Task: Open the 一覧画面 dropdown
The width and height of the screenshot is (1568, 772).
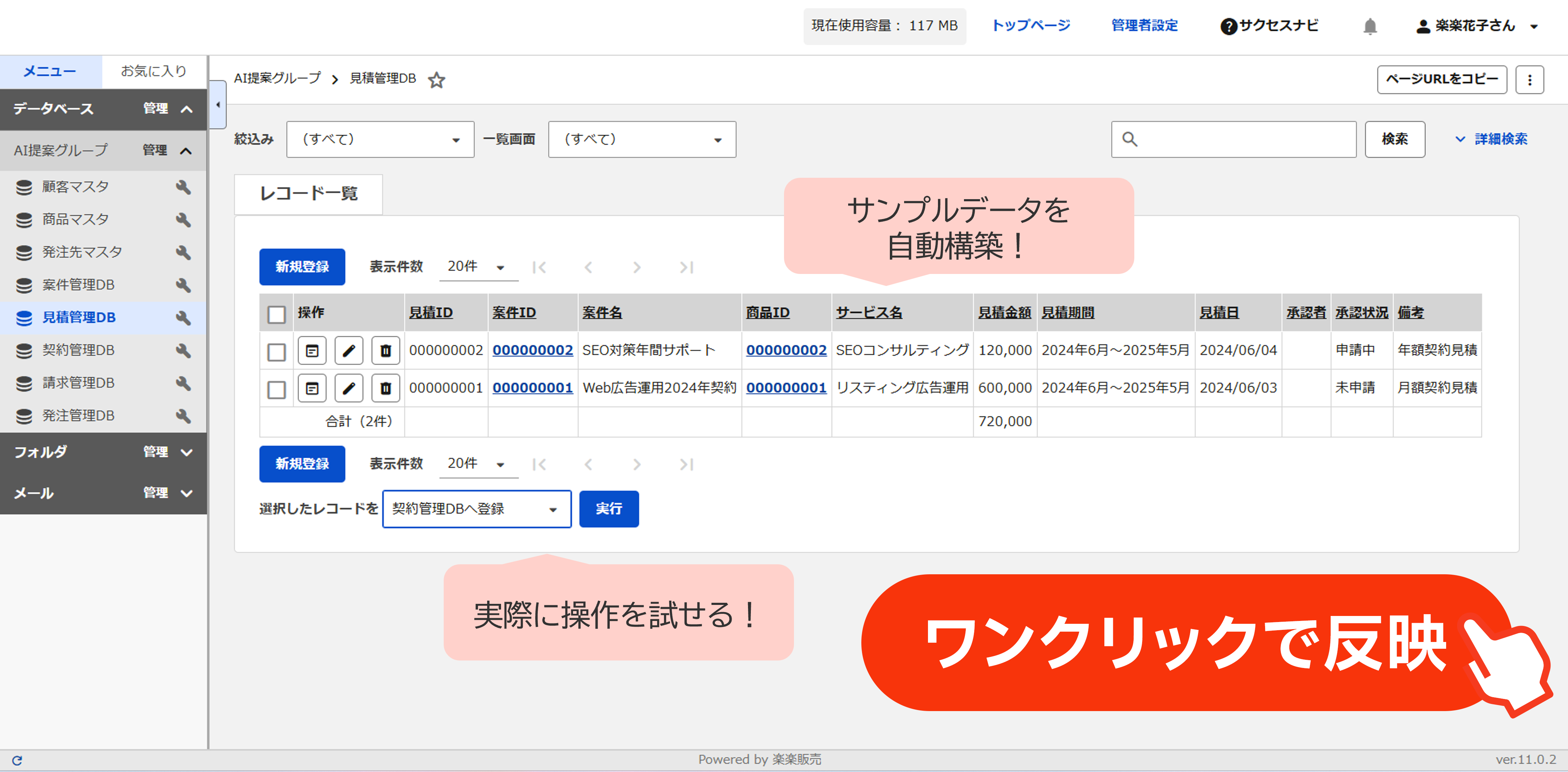Action: (642, 139)
